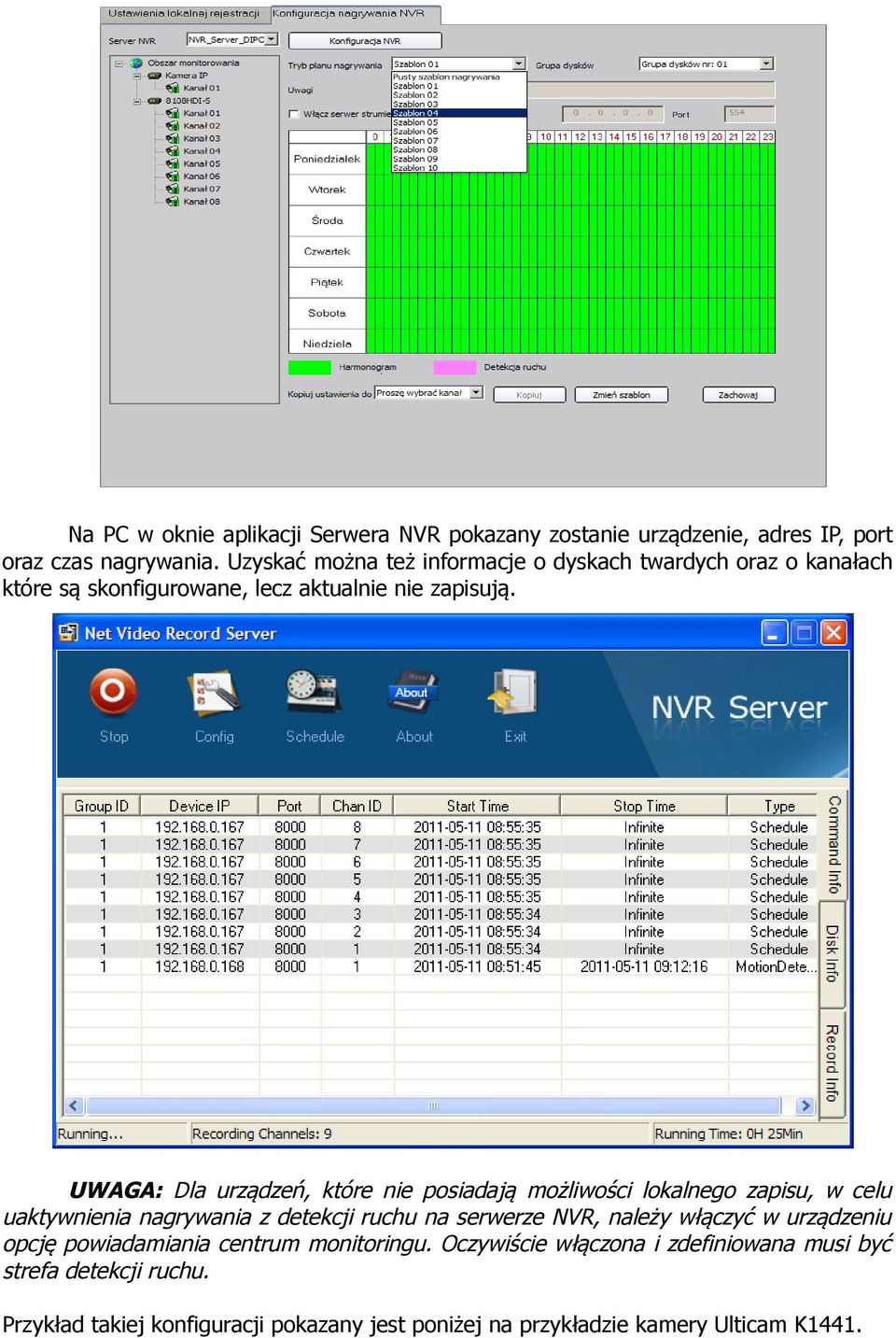This screenshot has height=1338, width=896.
Task: Click the camera icon of Kanał 06
Action: tap(172, 176)
